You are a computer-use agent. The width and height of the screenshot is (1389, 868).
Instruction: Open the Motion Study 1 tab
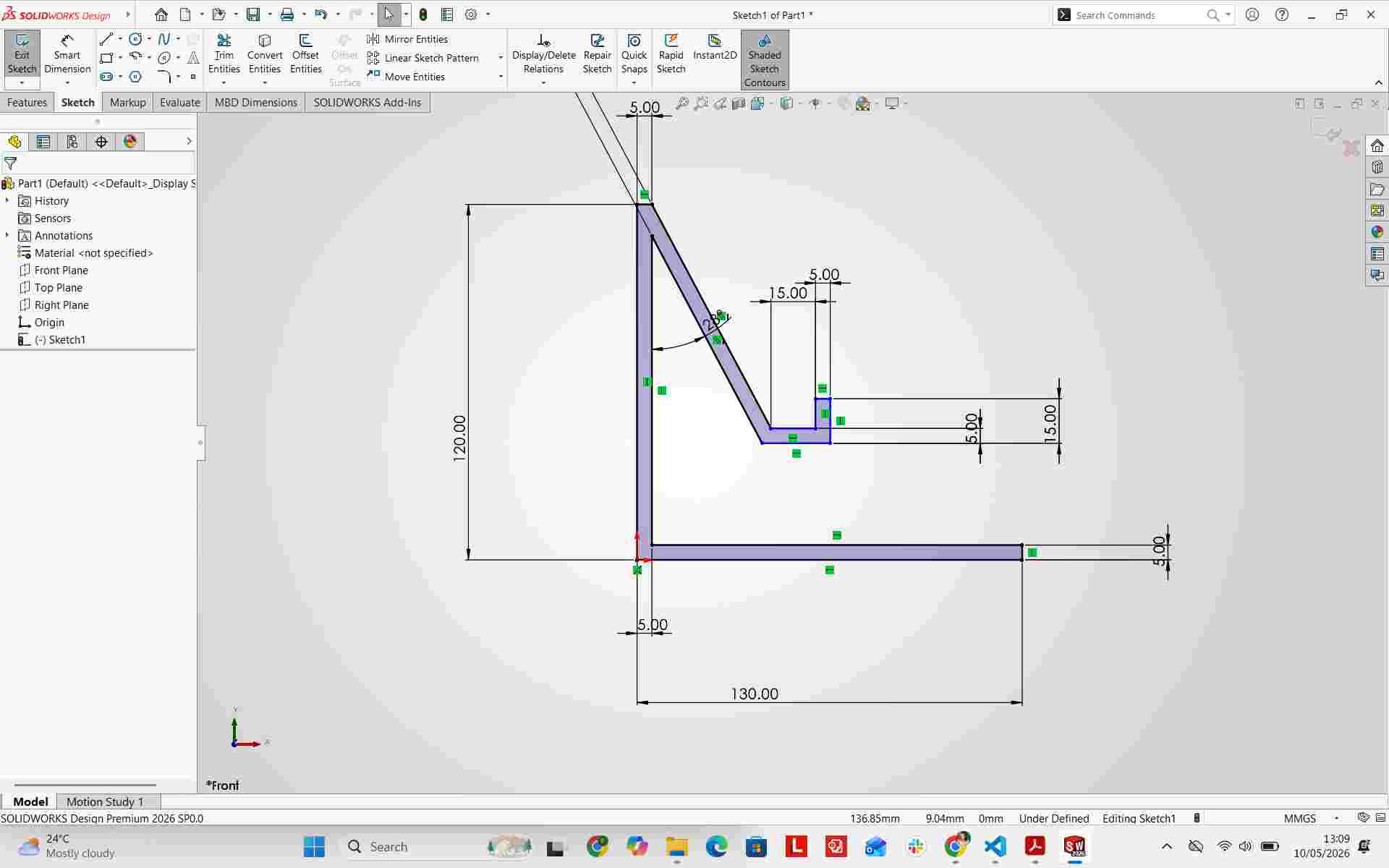105,801
